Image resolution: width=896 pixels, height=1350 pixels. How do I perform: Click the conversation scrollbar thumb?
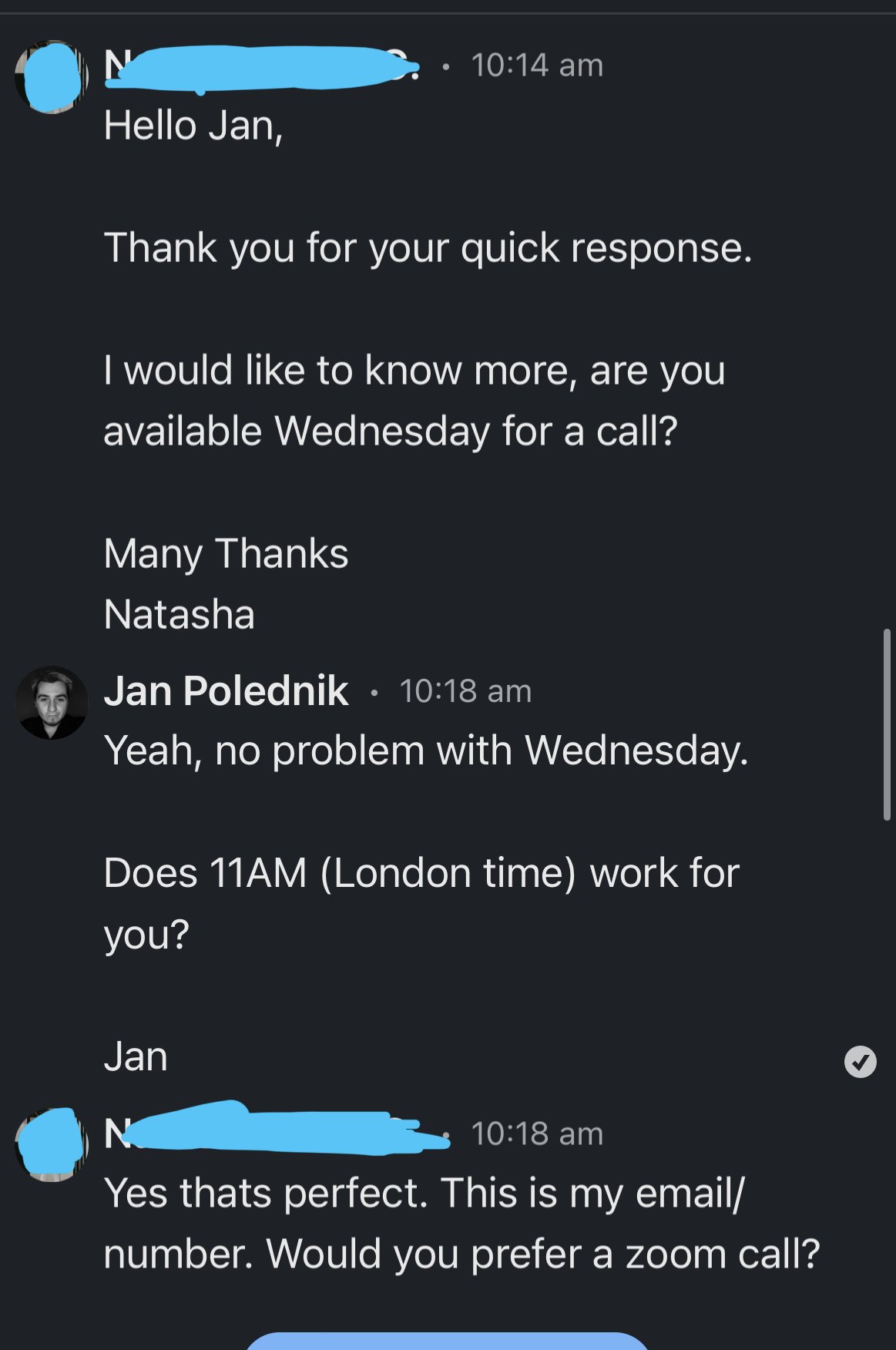click(887, 724)
